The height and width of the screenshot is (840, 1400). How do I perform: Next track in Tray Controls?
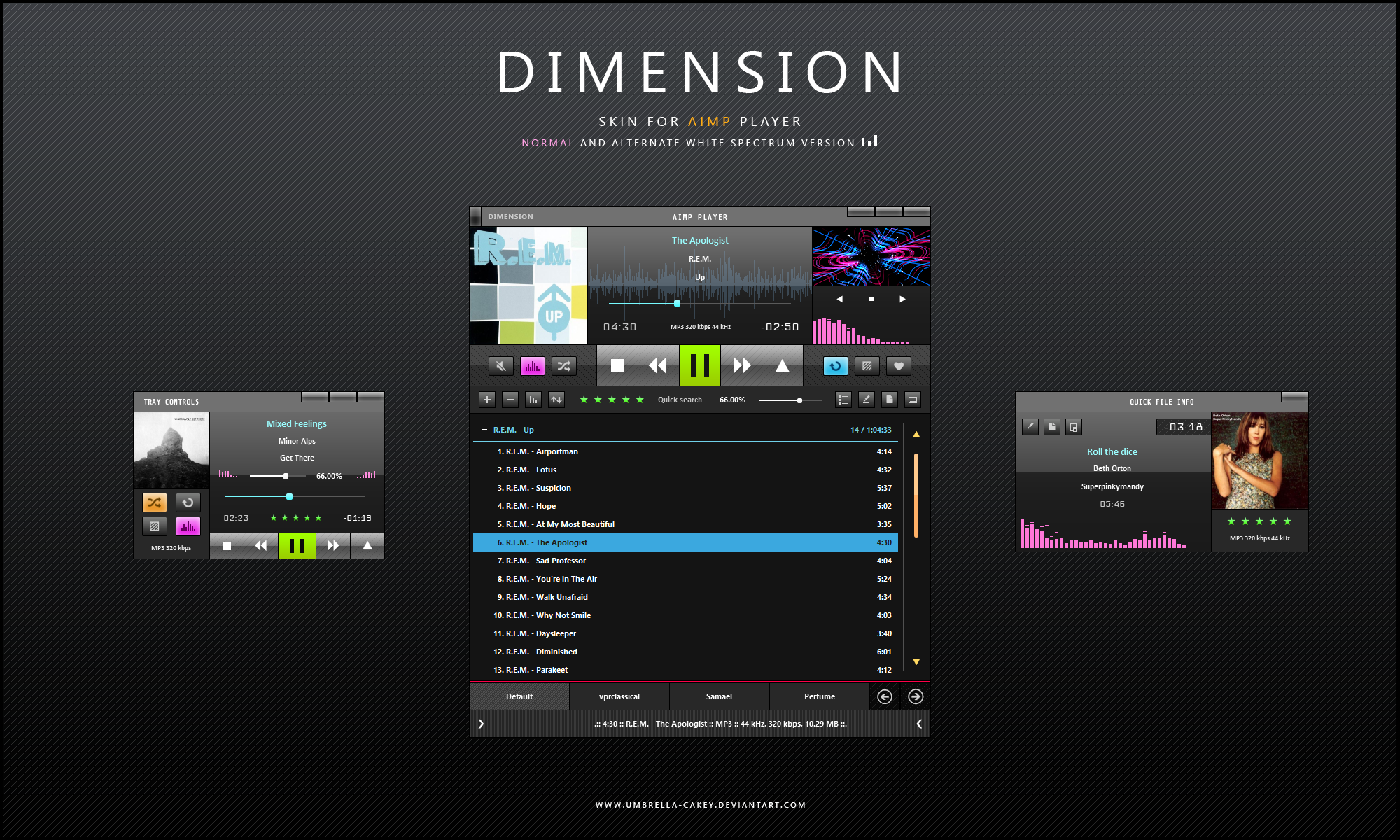click(x=333, y=546)
